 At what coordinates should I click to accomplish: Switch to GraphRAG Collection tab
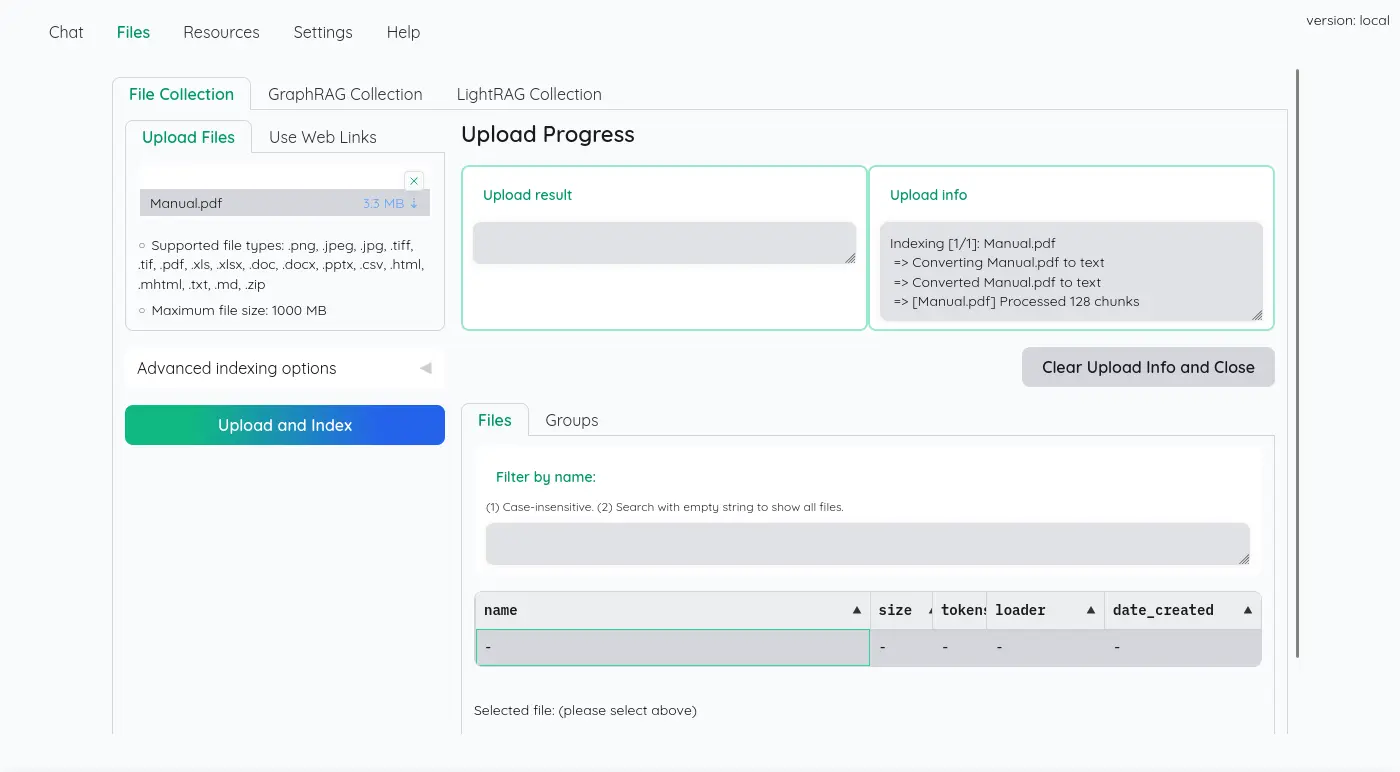click(345, 94)
